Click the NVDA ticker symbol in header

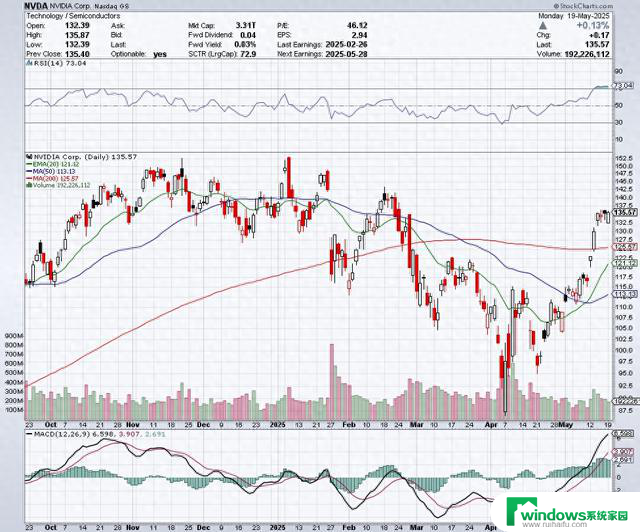[36, 6]
